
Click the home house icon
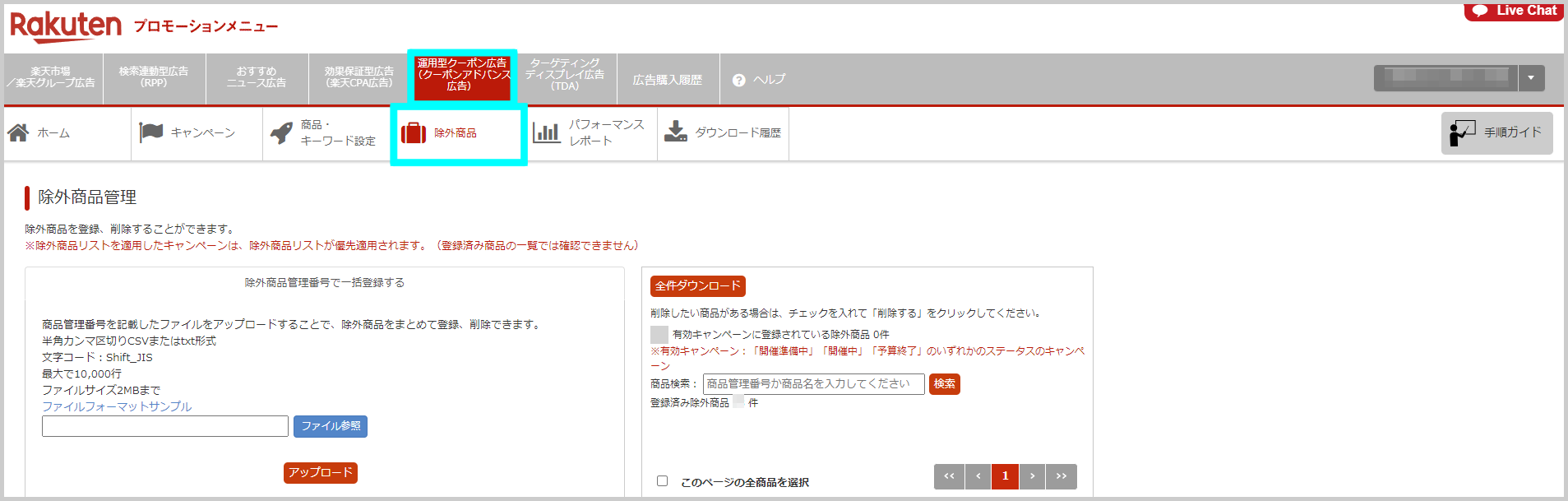pyautogui.click(x=18, y=132)
